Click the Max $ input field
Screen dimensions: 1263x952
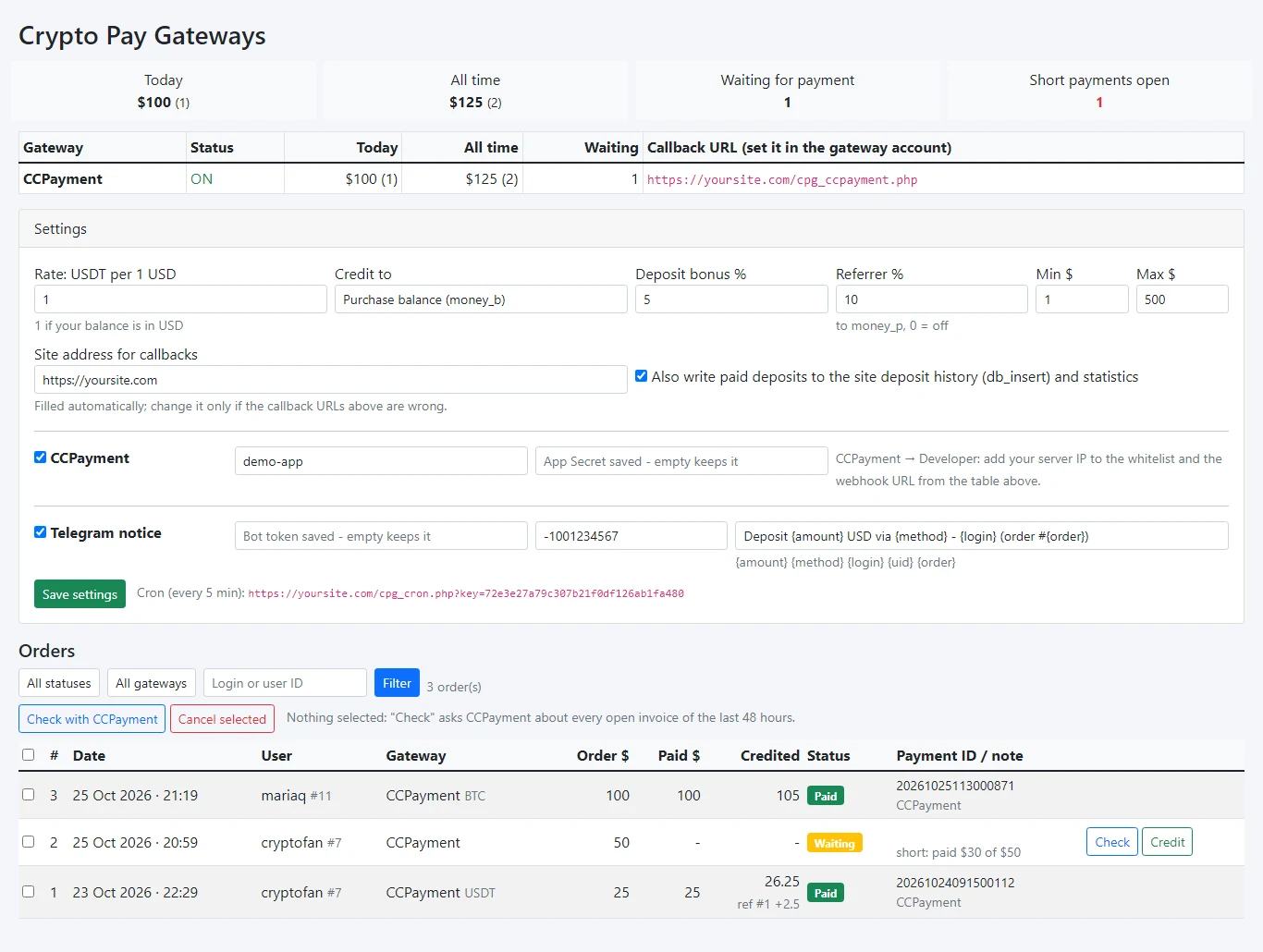point(1183,299)
